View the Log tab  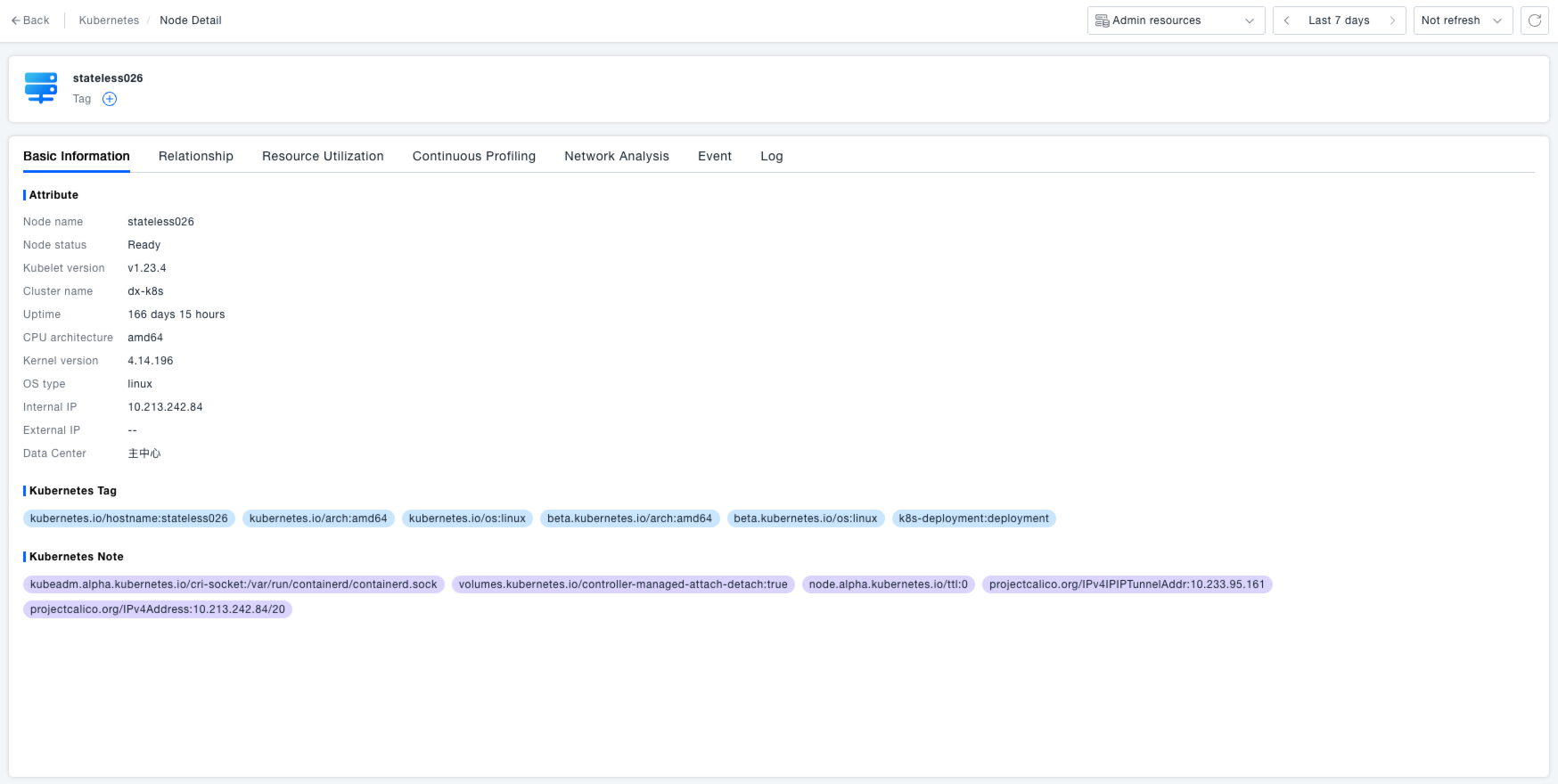[772, 156]
